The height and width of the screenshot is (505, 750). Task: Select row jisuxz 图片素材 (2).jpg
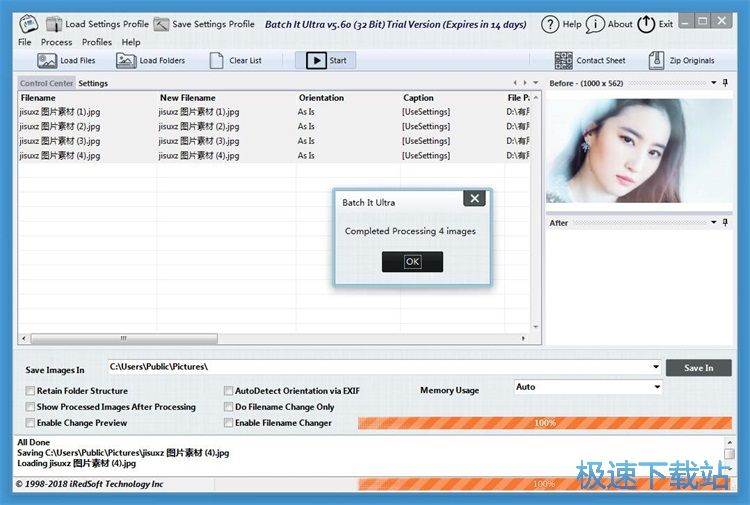pyautogui.click(x=274, y=126)
